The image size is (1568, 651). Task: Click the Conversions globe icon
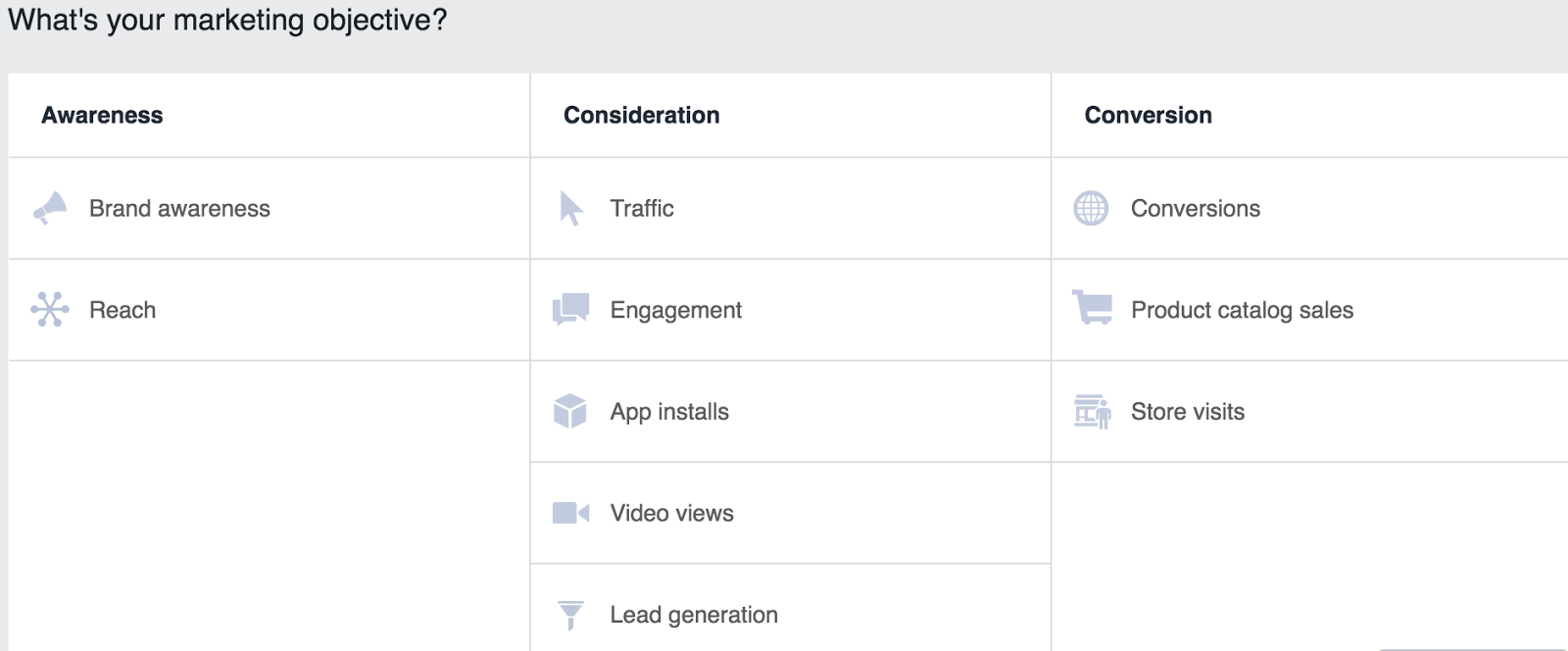(1091, 208)
